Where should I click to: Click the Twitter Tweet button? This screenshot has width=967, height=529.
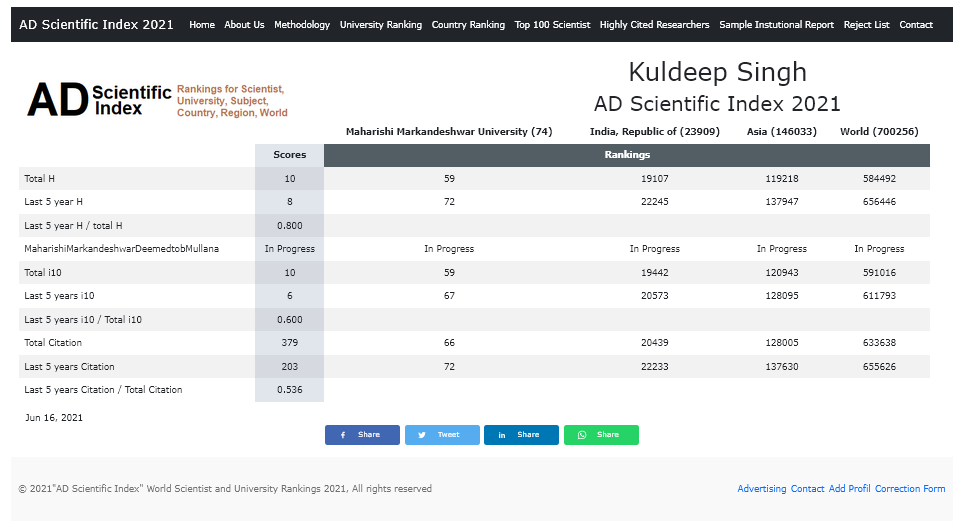[442, 435]
